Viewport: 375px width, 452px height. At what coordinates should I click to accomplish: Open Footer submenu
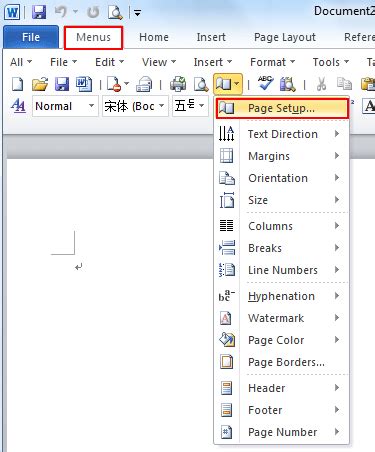pyautogui.click(x=281, y=410)
